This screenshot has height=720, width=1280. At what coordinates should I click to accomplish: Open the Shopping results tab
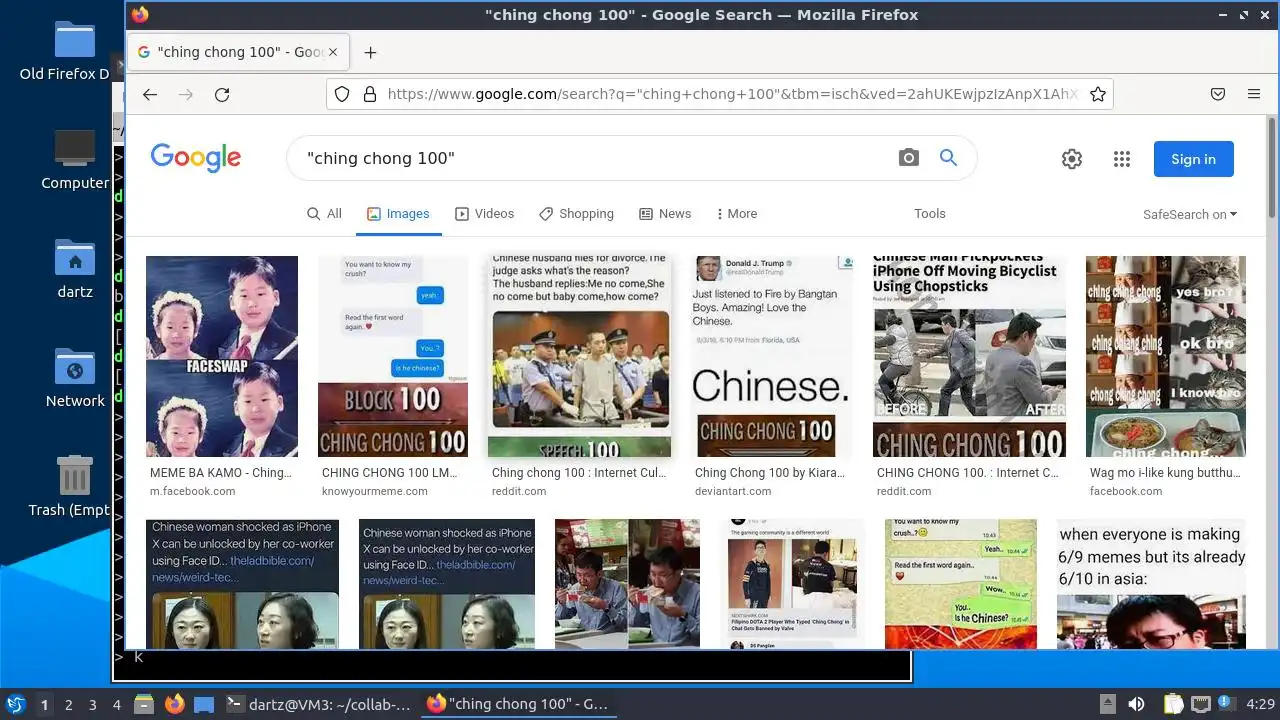coord(576,214)
